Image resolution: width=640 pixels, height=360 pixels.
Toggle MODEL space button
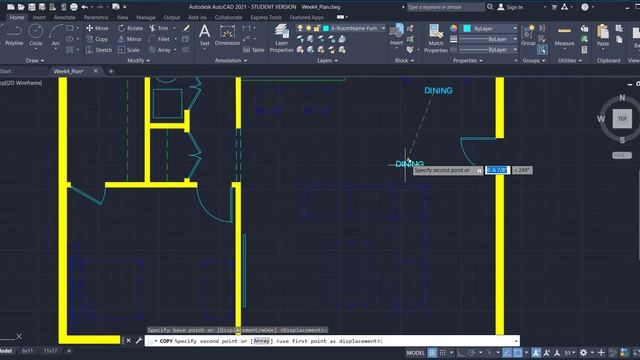[416, 353]
